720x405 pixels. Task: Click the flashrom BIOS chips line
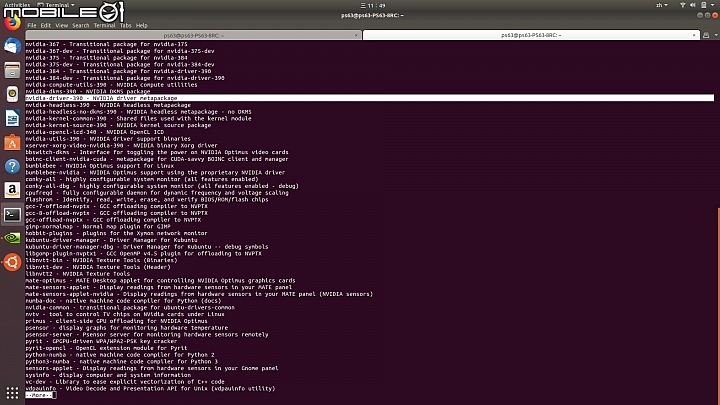(147, 199)
